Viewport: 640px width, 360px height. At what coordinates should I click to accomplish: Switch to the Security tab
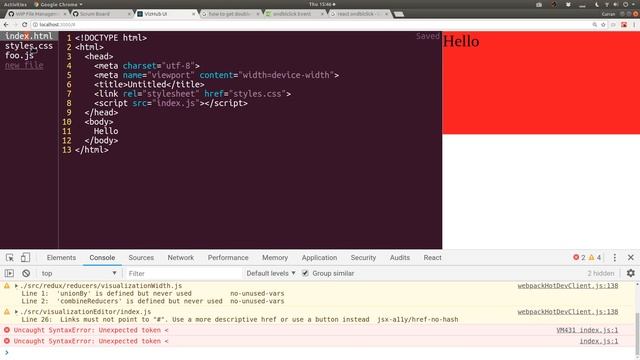(363, 258)
